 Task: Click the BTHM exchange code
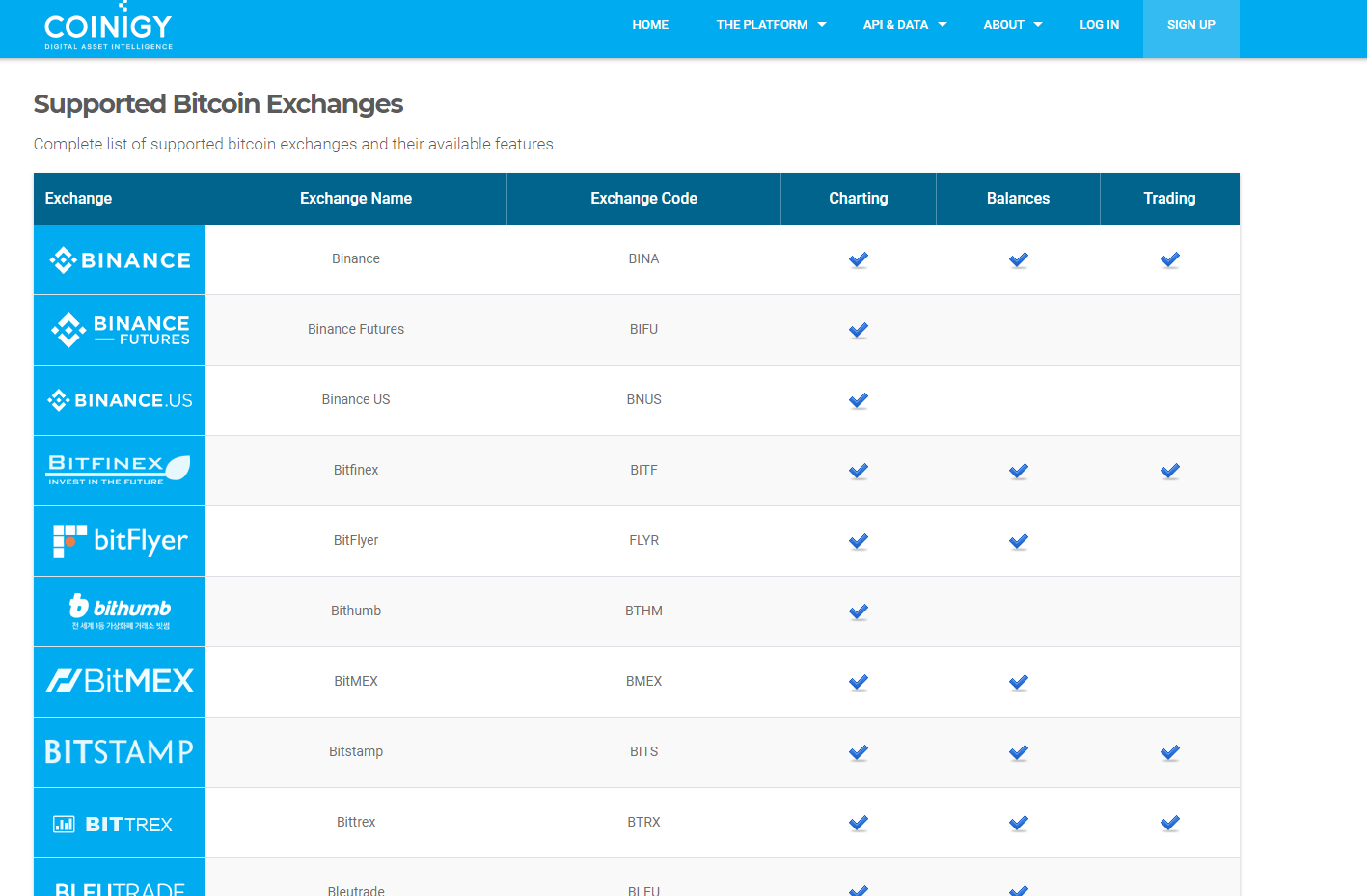pyautogui.click(x=644, y=611)
